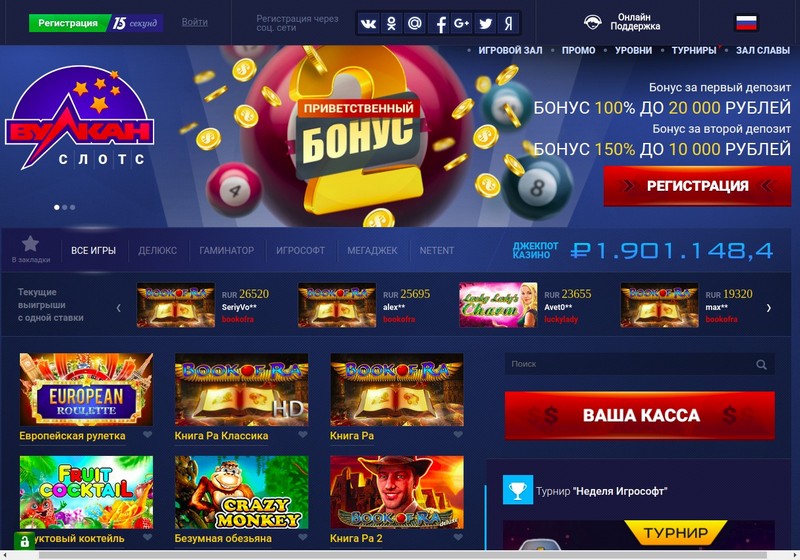Open Онлайн Поддержка headset support icon
Screen dimensions: 800x560
point(592,22)
